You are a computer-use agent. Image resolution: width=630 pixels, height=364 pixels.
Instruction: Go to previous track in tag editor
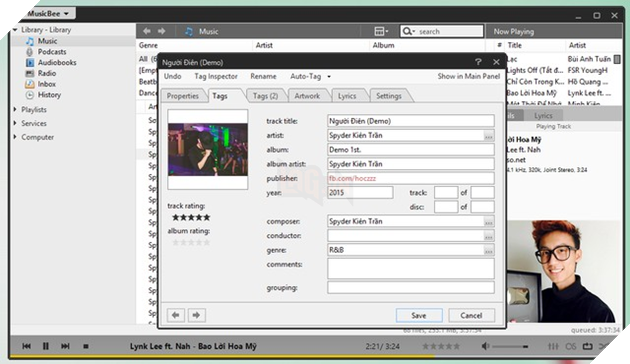click(x=176, y=315)
